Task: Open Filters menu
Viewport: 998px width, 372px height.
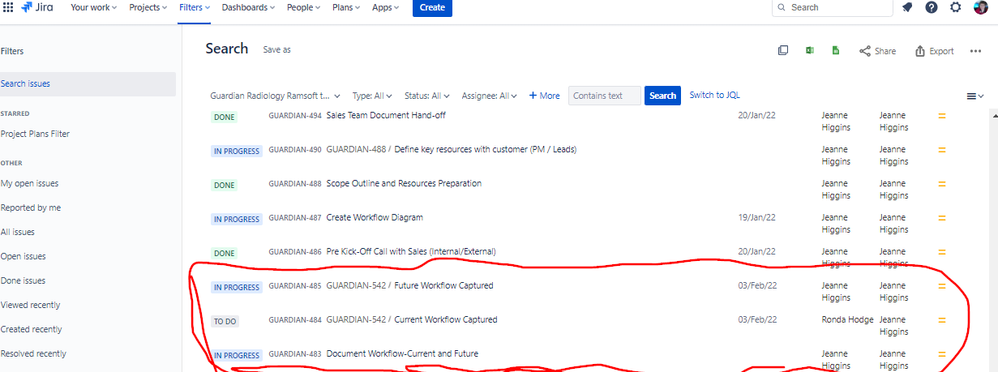Action: click(x=194, y=8)
